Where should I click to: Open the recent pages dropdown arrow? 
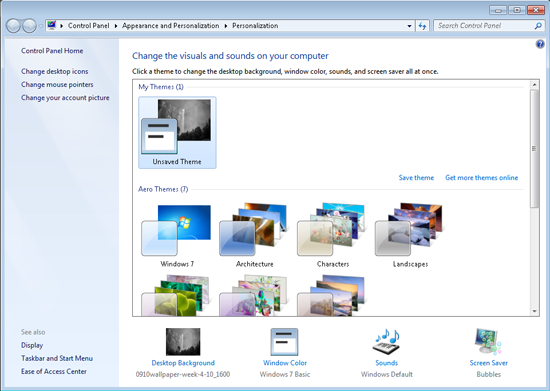[x=41, y=26]
